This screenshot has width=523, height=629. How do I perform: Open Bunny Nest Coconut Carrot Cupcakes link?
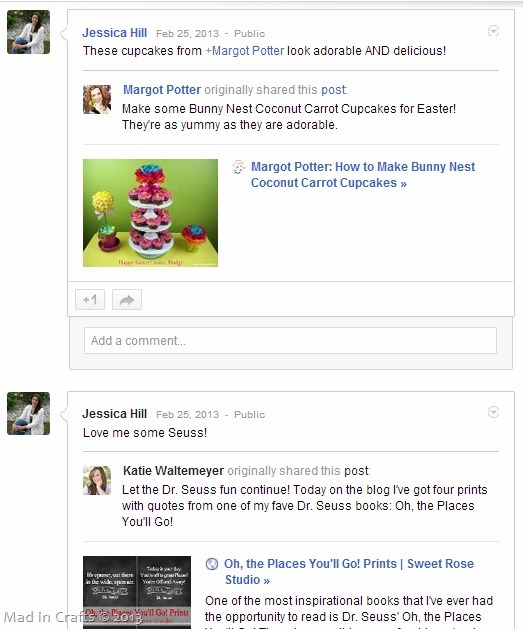pyautogui.click(x=363, y=174)
